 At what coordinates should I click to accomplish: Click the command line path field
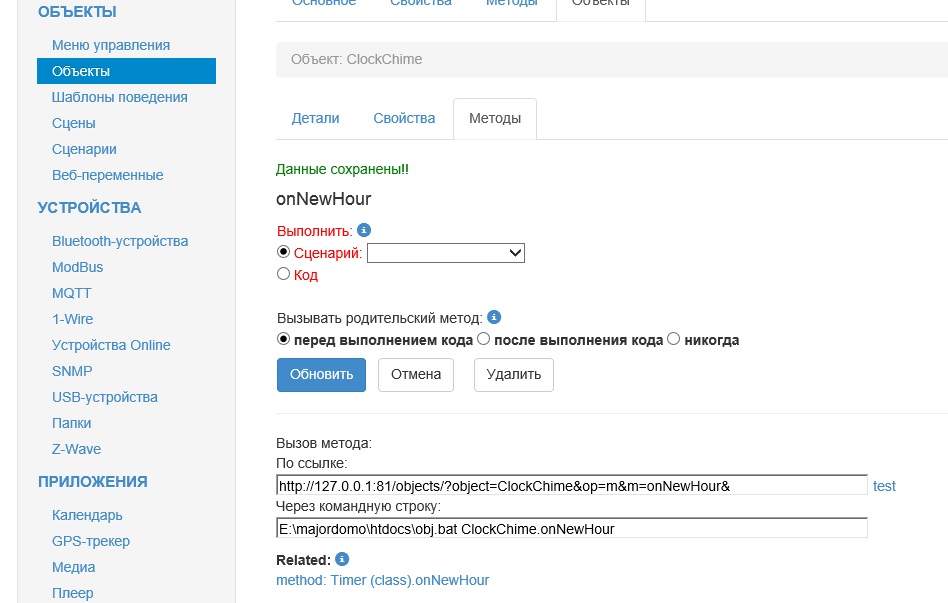click(x=571, y=528)
